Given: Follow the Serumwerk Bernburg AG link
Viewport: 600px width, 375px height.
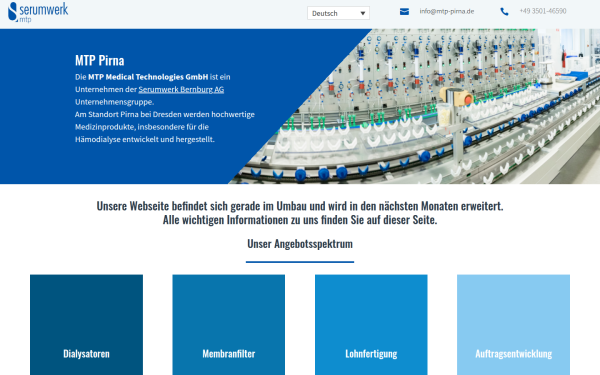Looking at the screenshot, I should (x=181, y=90).
